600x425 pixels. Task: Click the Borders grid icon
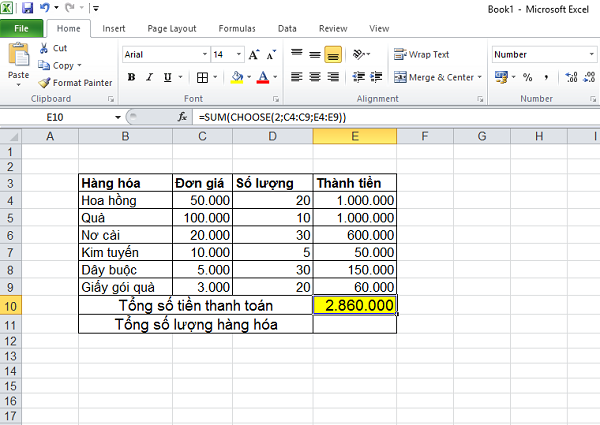tap(202, 78)
